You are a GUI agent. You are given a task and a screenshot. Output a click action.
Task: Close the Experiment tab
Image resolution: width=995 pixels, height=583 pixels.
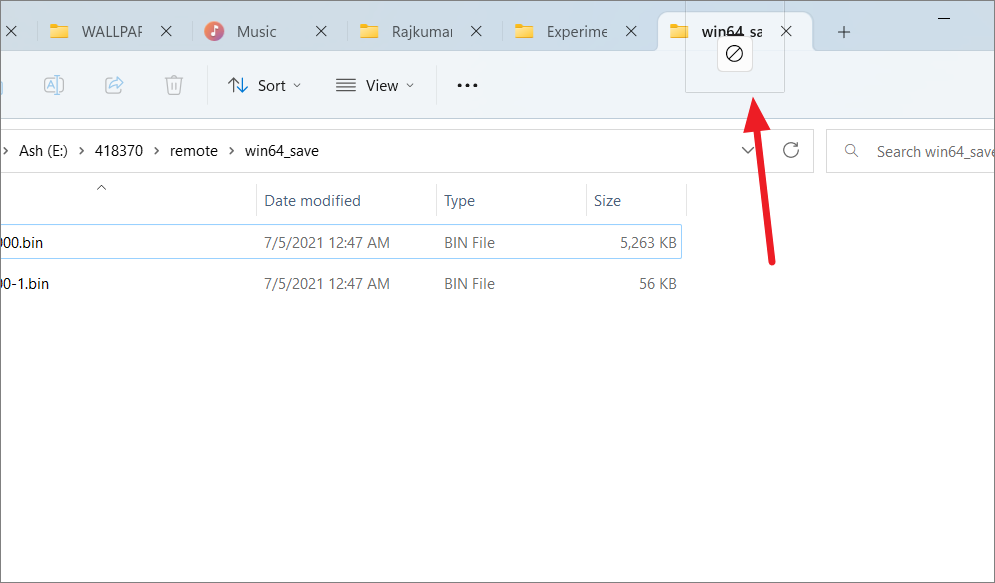pos(631,31)
